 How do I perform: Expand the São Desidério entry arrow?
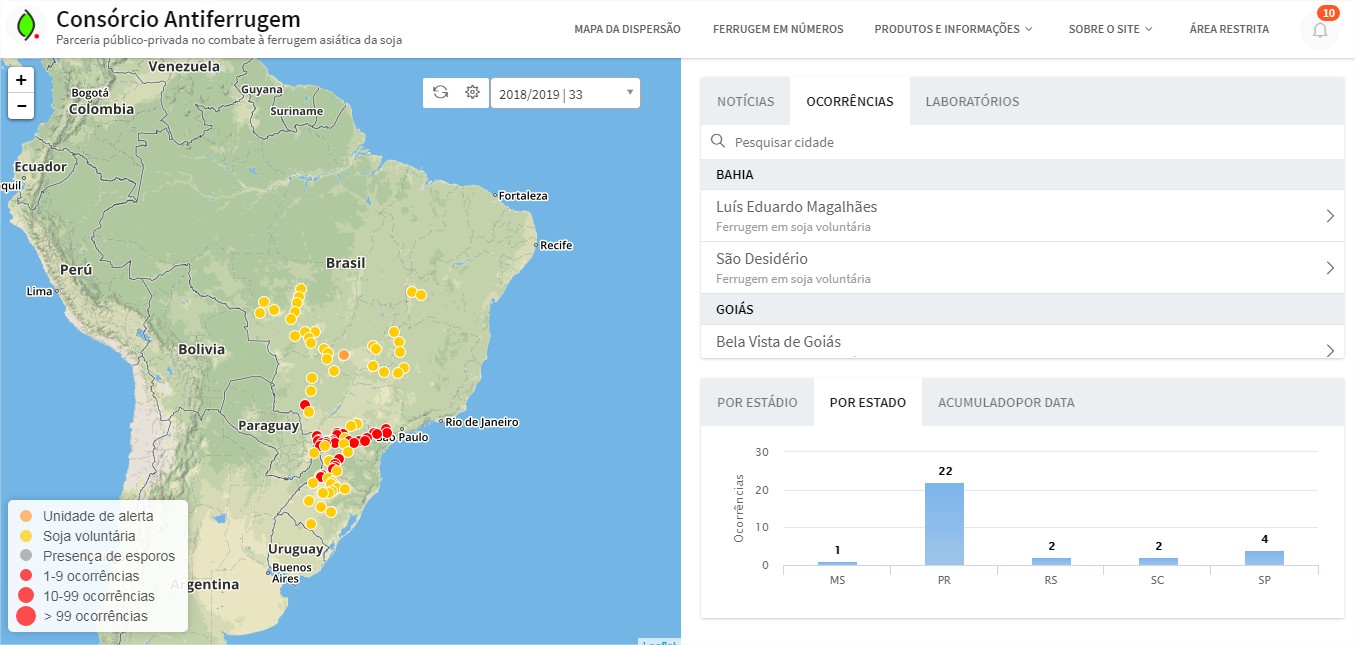click(1329, 268)
